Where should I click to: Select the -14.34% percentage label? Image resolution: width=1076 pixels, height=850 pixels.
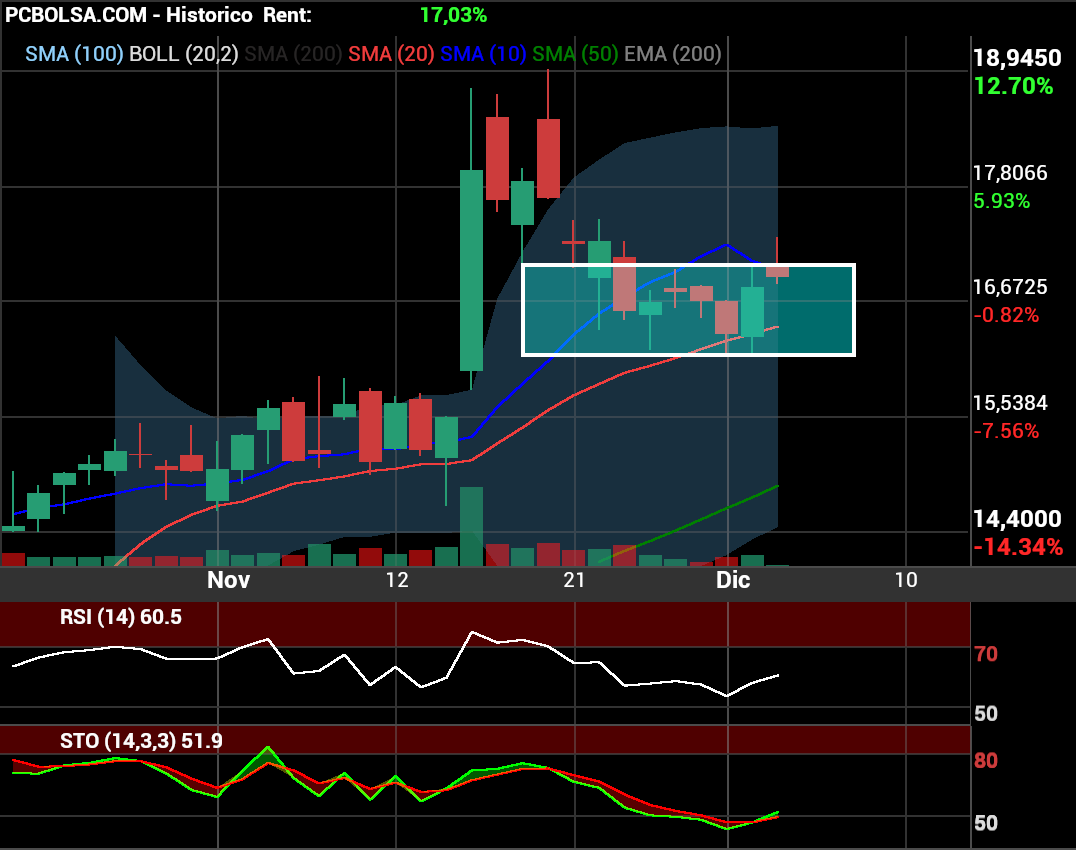(1018, 547)
